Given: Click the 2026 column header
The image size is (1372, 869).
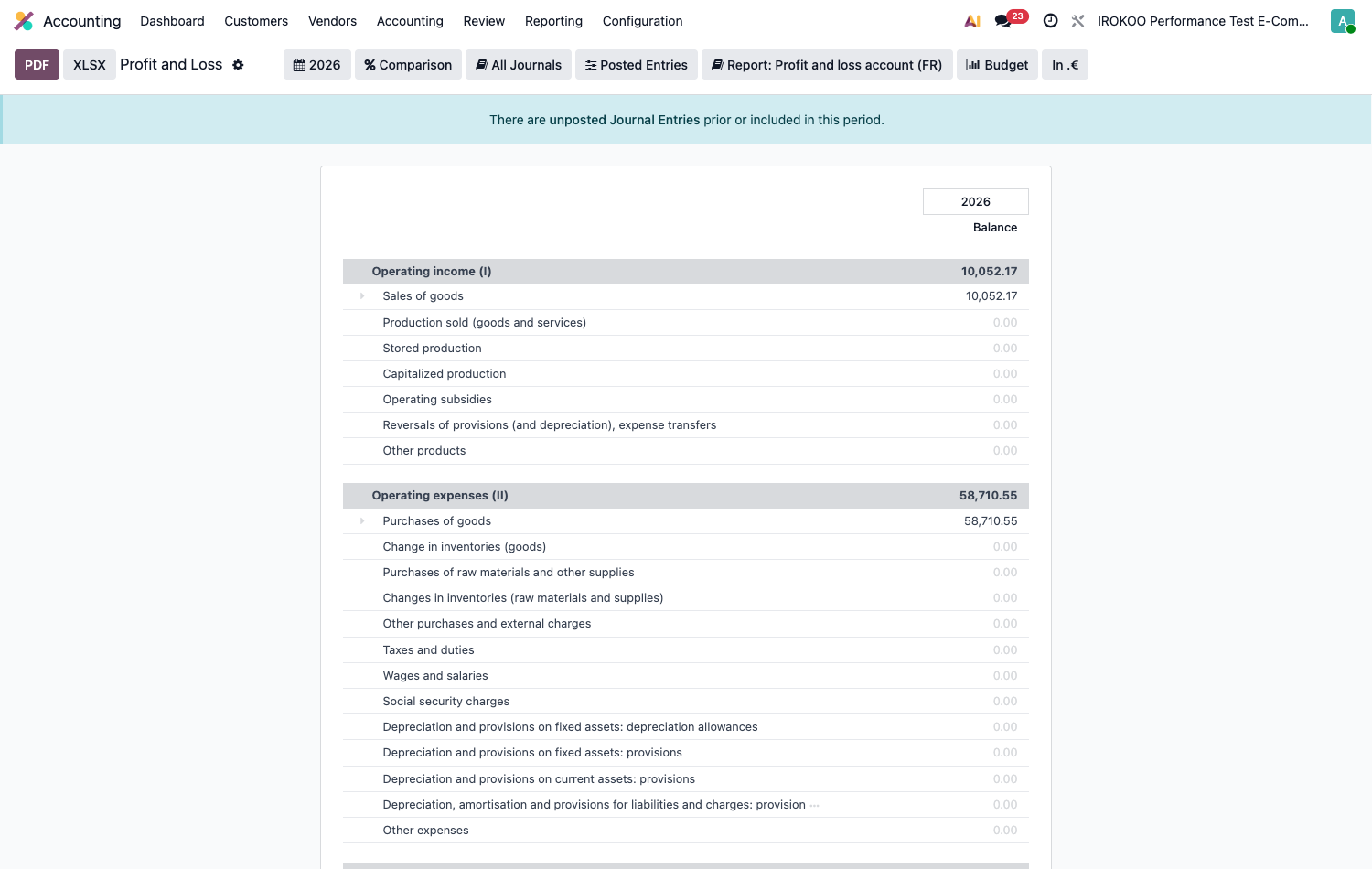Looking at the screenshot, I should coord(976,202).
